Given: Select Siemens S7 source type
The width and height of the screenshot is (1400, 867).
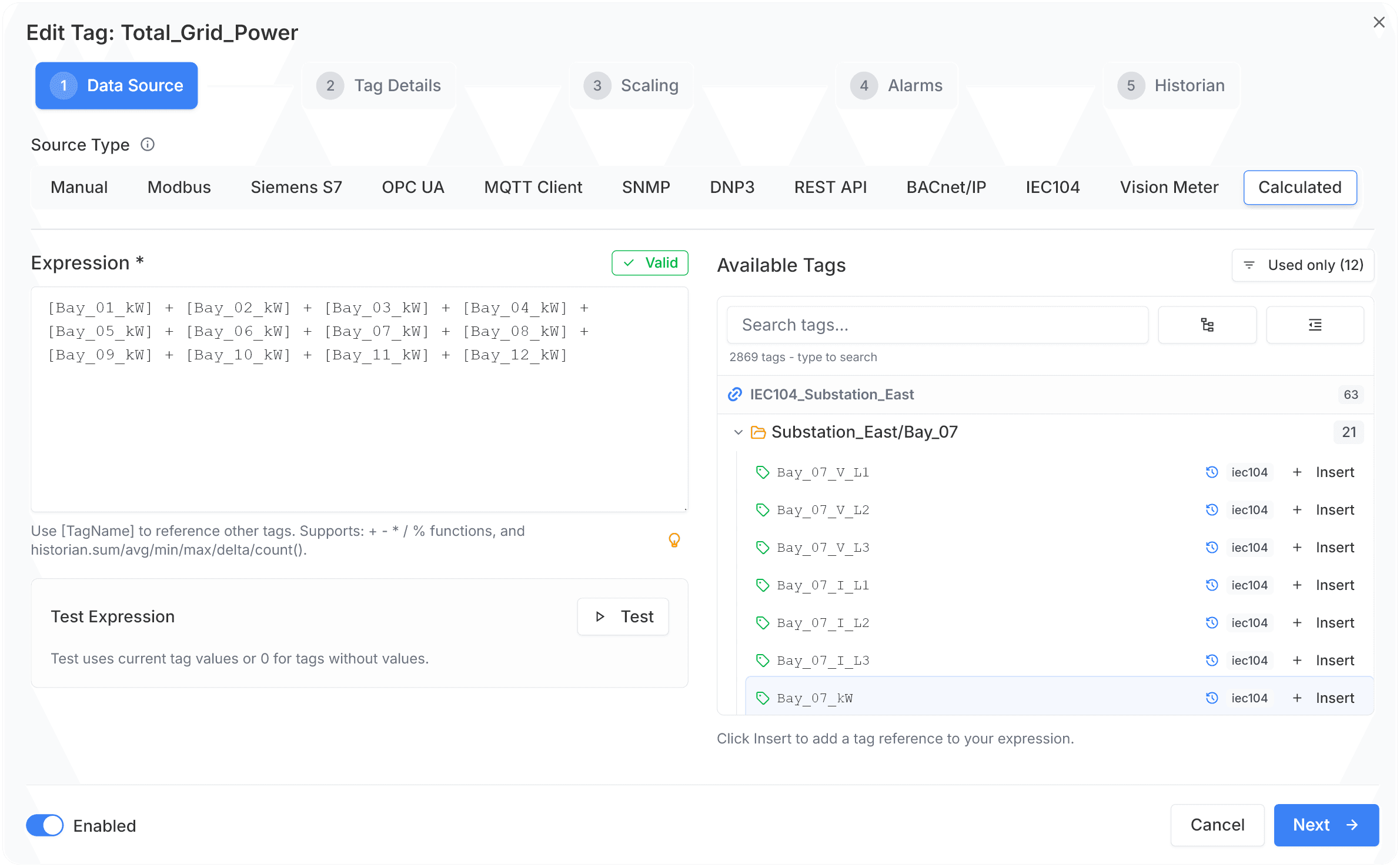Looking at the screenshot, I should click(x=296, y=188).
